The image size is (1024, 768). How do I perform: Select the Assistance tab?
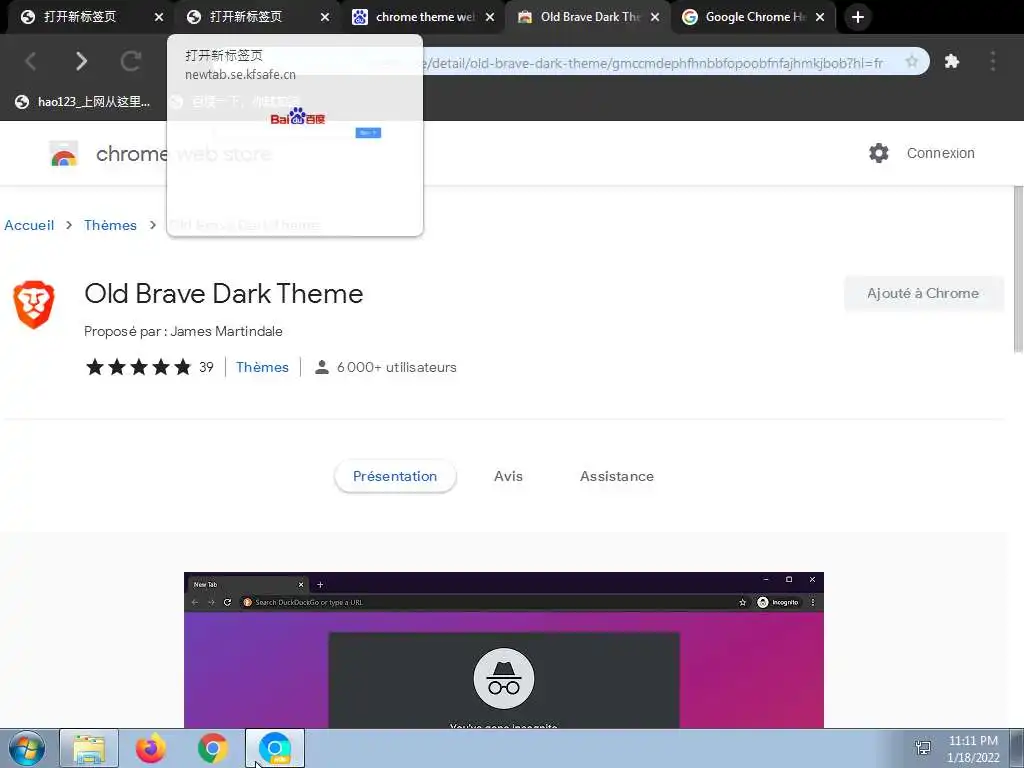[x=616, y=476]
